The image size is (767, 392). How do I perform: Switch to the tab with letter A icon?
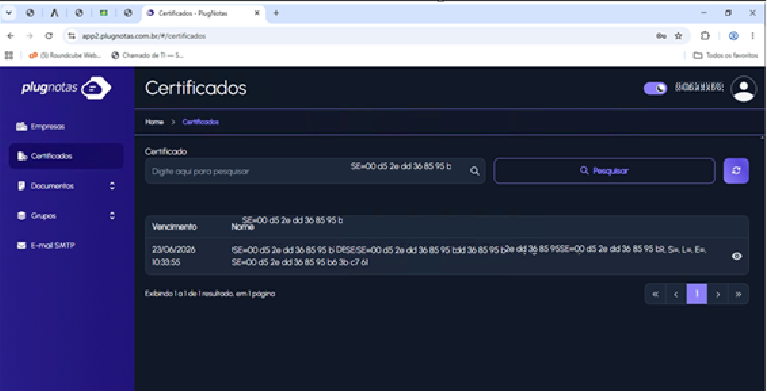point(54,13)
